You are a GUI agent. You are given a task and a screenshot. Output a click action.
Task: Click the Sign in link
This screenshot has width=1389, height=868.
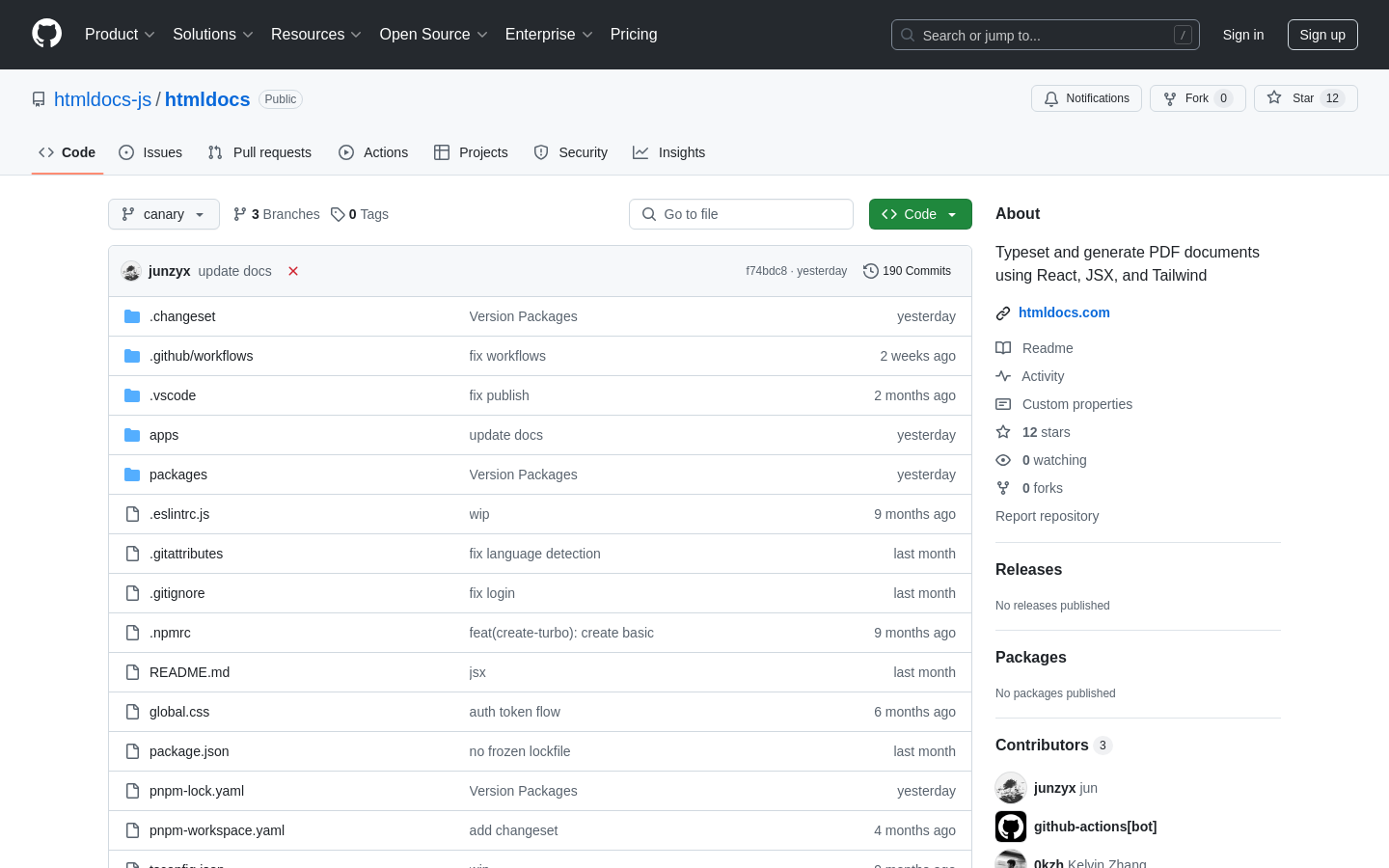tap(1243, 35)
